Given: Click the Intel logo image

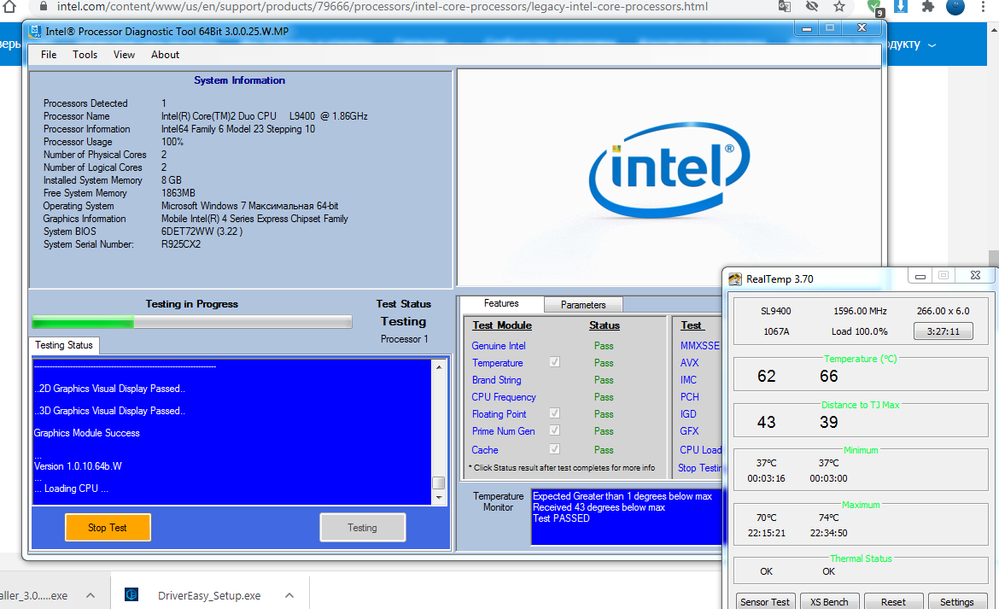Looking at the screenshot, I should [669, 170].
